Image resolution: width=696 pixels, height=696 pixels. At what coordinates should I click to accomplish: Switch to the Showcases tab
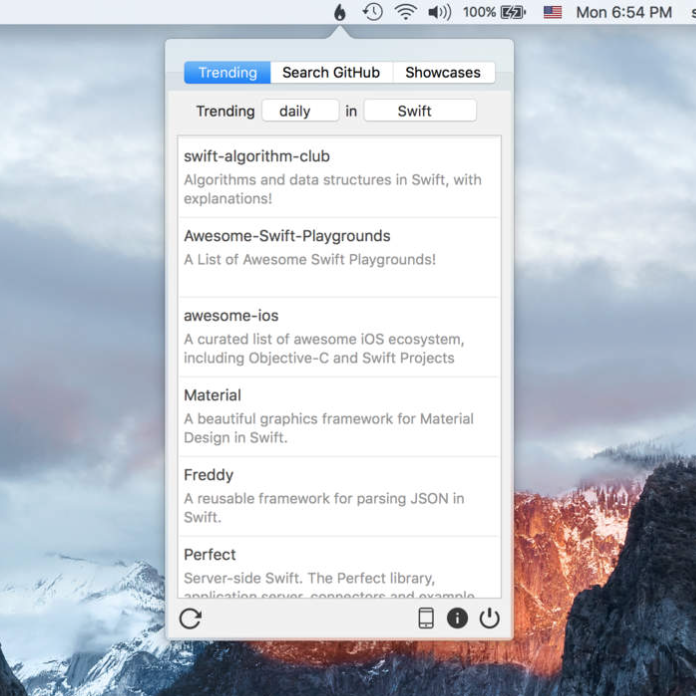coord(443,72)
